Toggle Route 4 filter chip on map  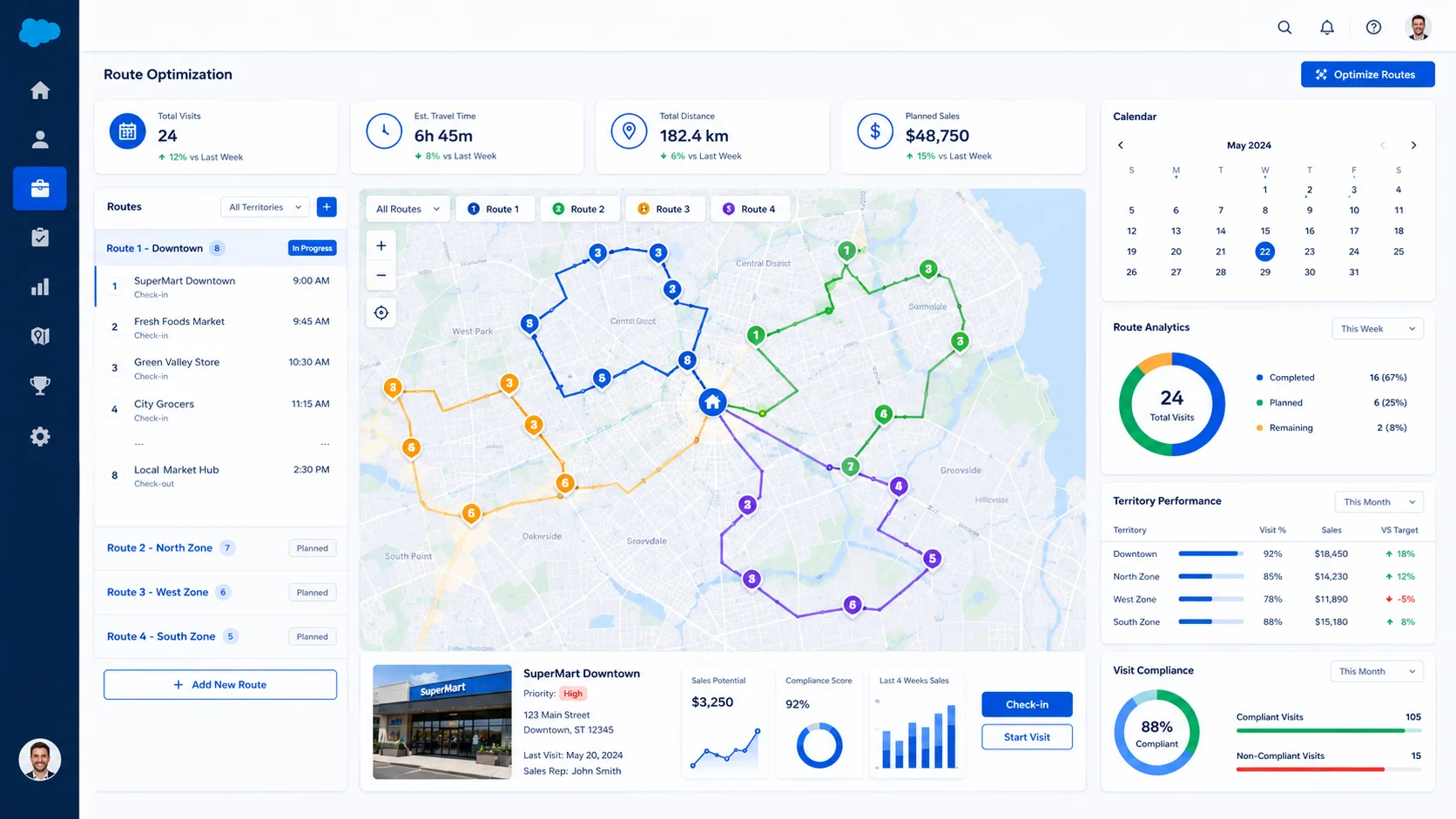(750, 209)
